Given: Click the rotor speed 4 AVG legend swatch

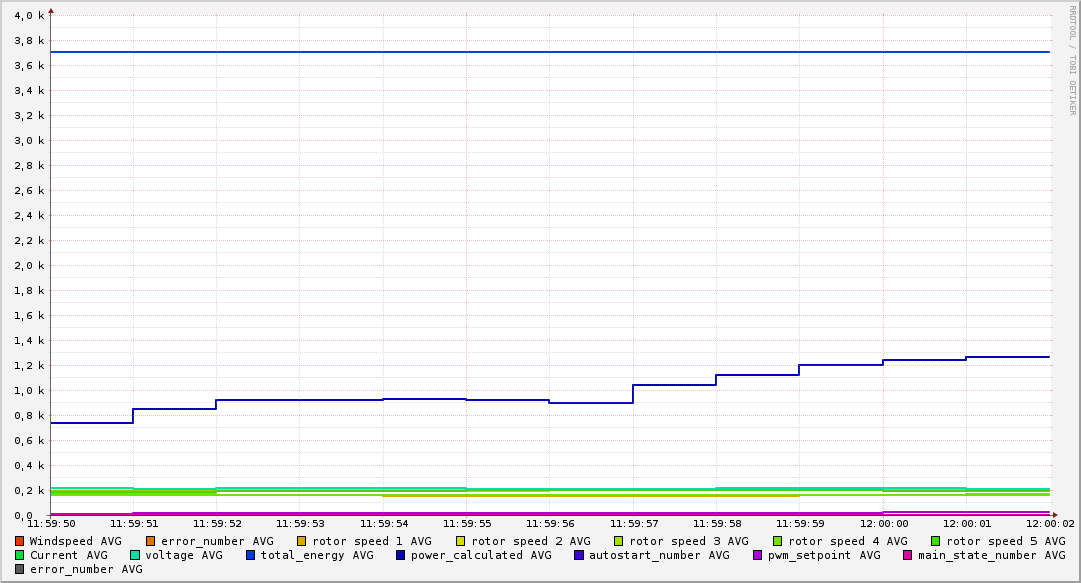Looking at the screenshot, I should pos(778,542).
